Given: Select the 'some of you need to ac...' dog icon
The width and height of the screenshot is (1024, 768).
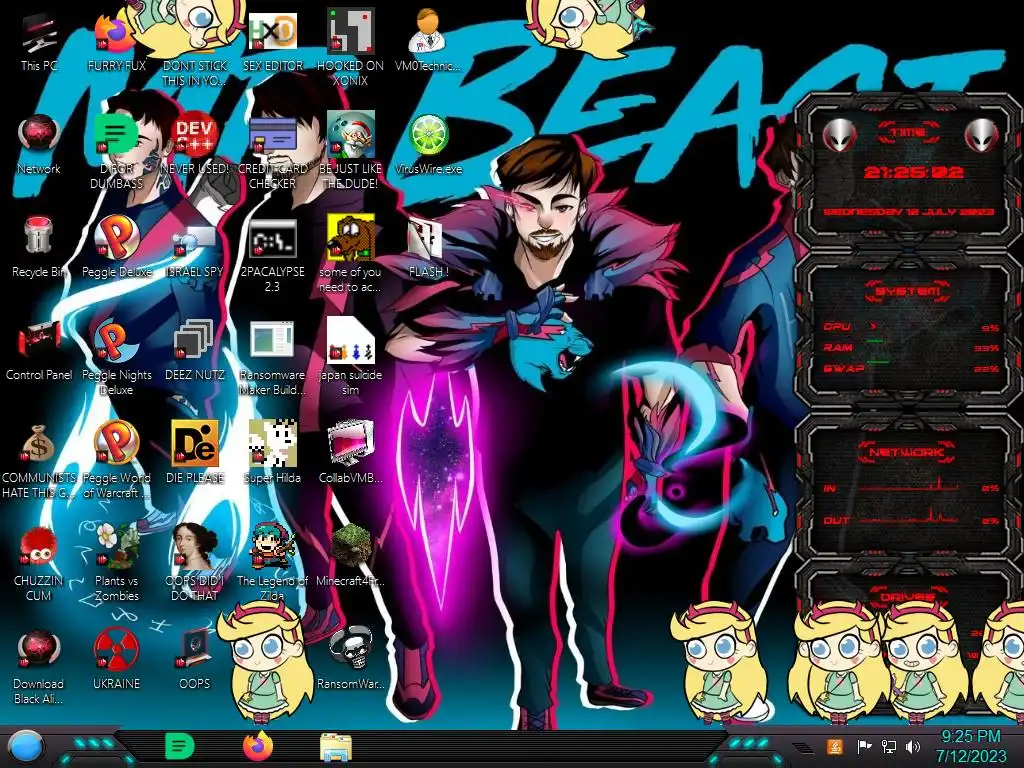Looking at the screenshot, I should pyautogui.click(x=350, y=255).
